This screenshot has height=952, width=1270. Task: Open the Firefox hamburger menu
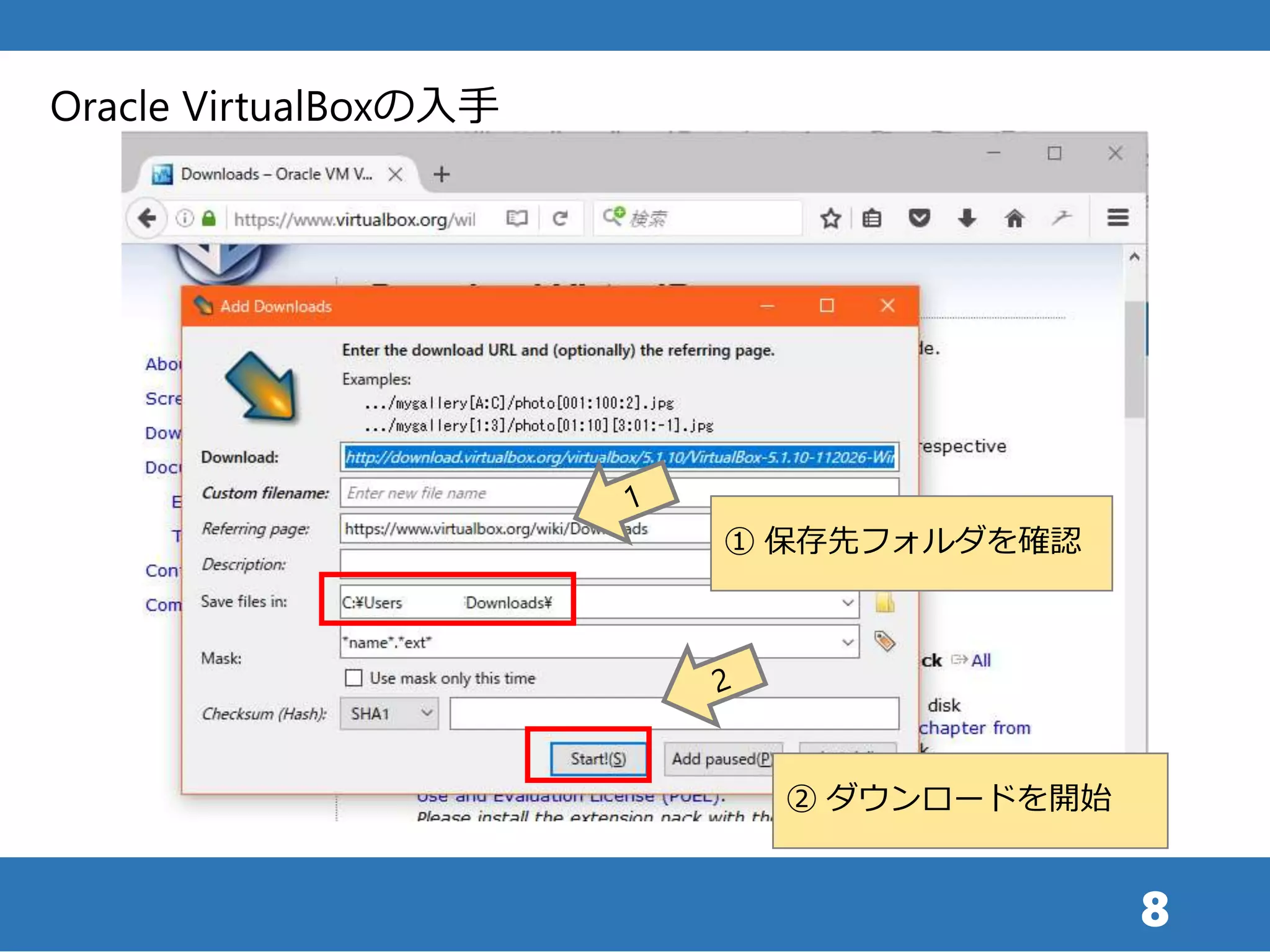click(1117, 218)
